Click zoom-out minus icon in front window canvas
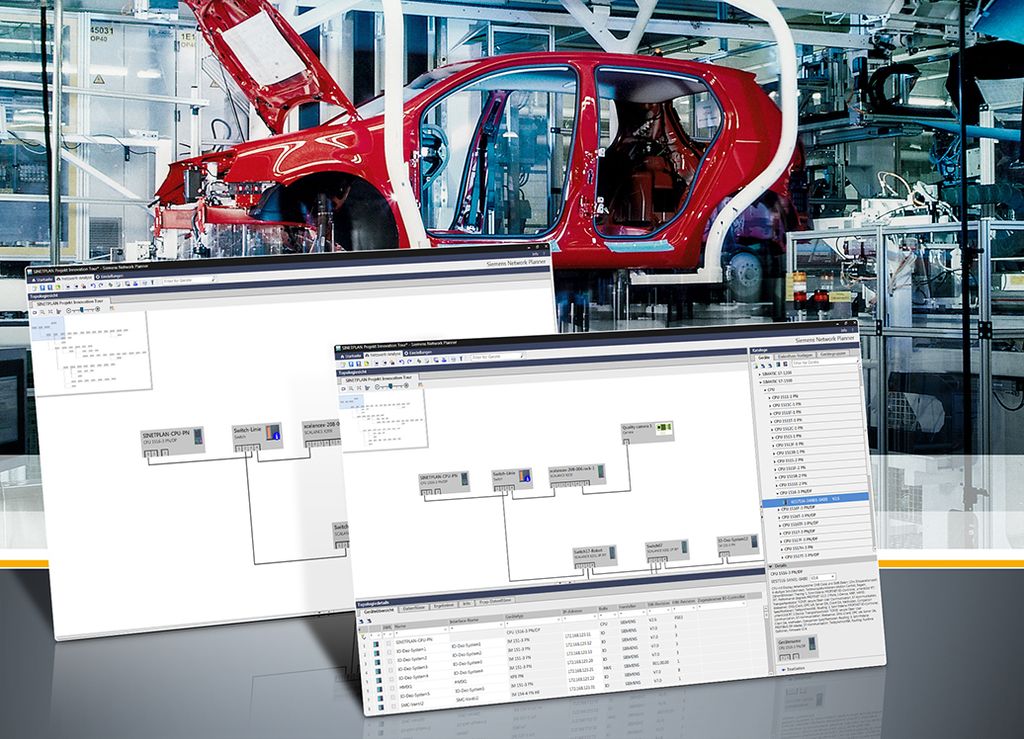 point(377,387)
